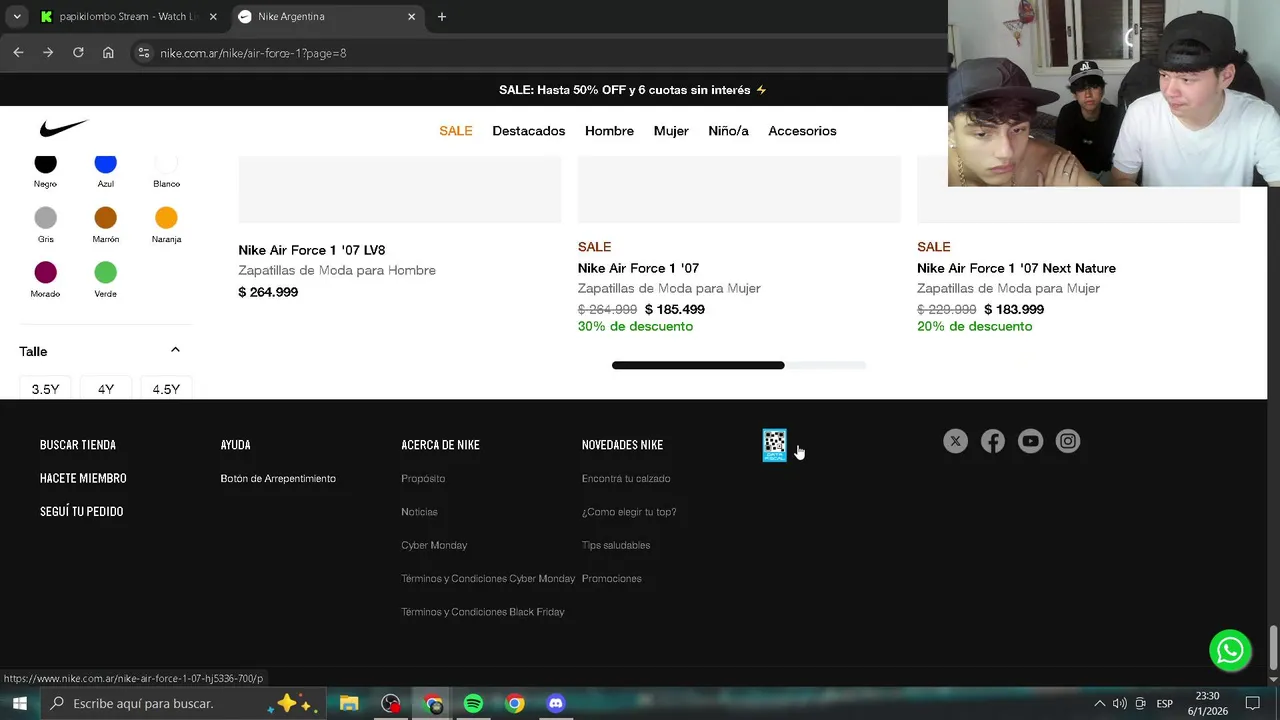Open the Noticias footer link

419,512
